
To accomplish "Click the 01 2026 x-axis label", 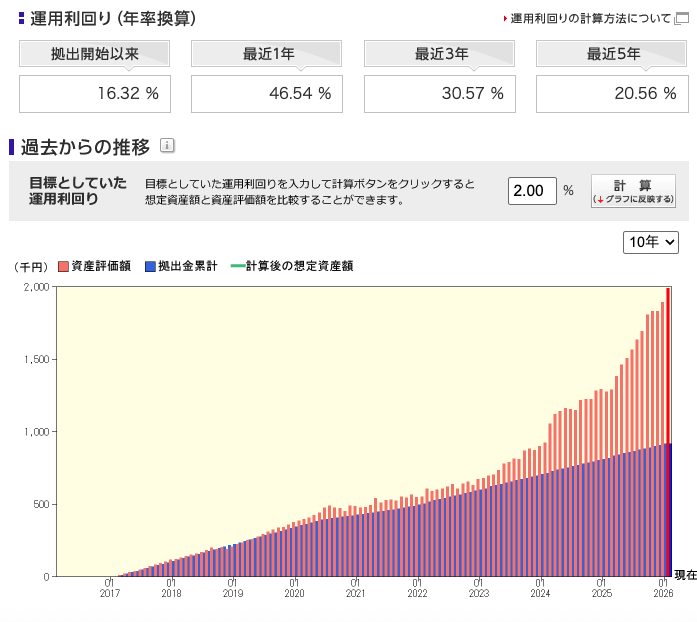I will [x=663, y=588].
